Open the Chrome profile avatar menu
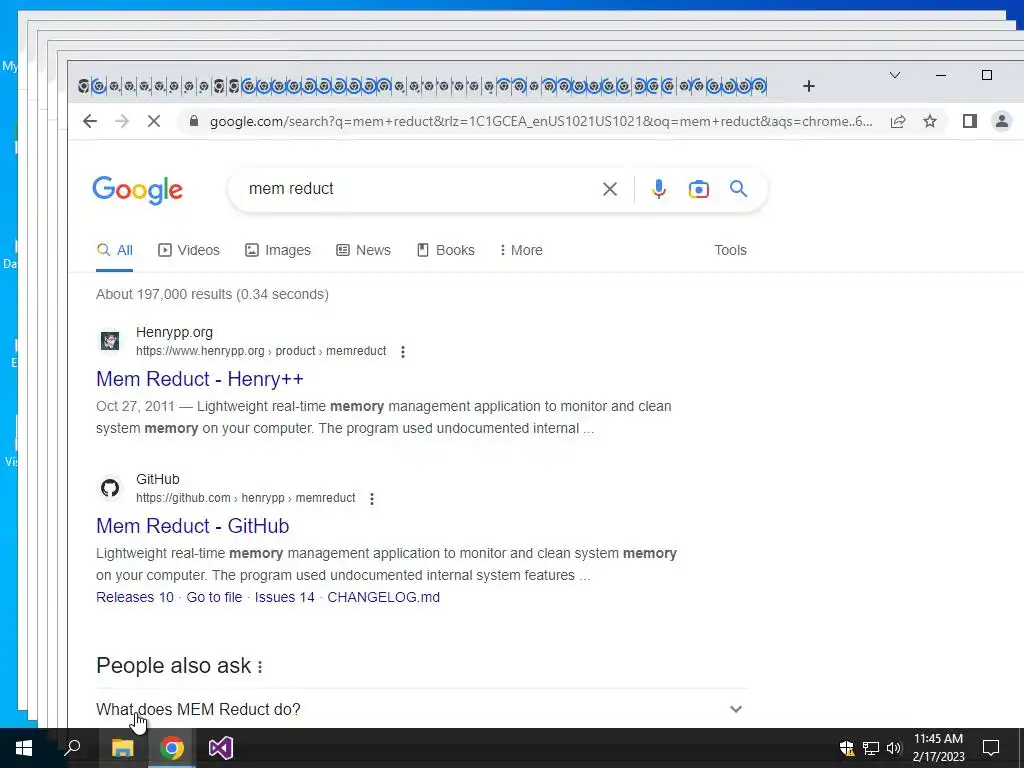 [x=1002, y=121]
